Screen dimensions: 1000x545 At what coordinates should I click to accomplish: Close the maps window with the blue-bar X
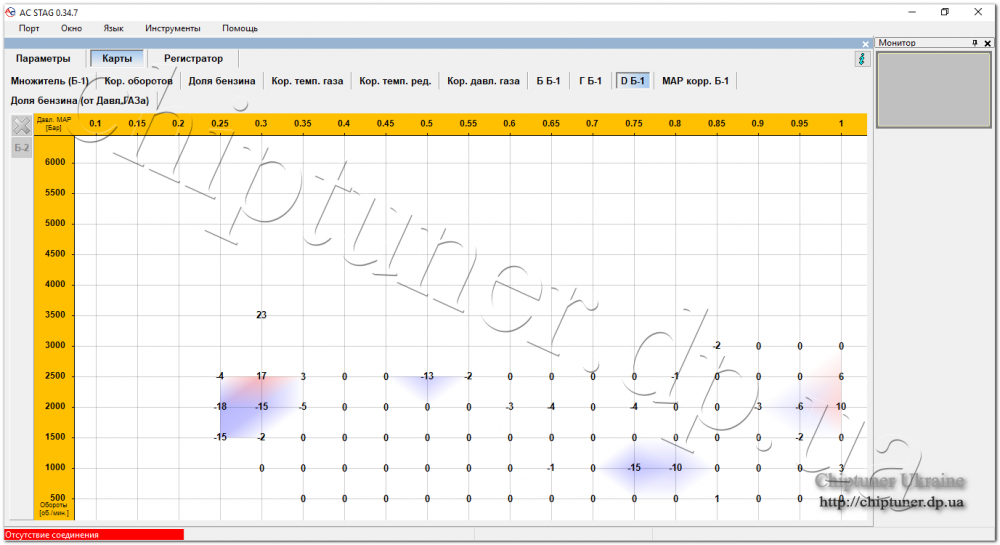pos(865,44)
